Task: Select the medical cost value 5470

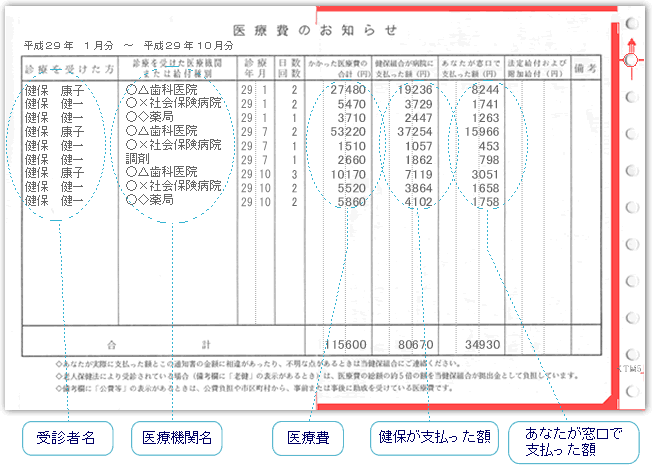Action: [351, 104]
